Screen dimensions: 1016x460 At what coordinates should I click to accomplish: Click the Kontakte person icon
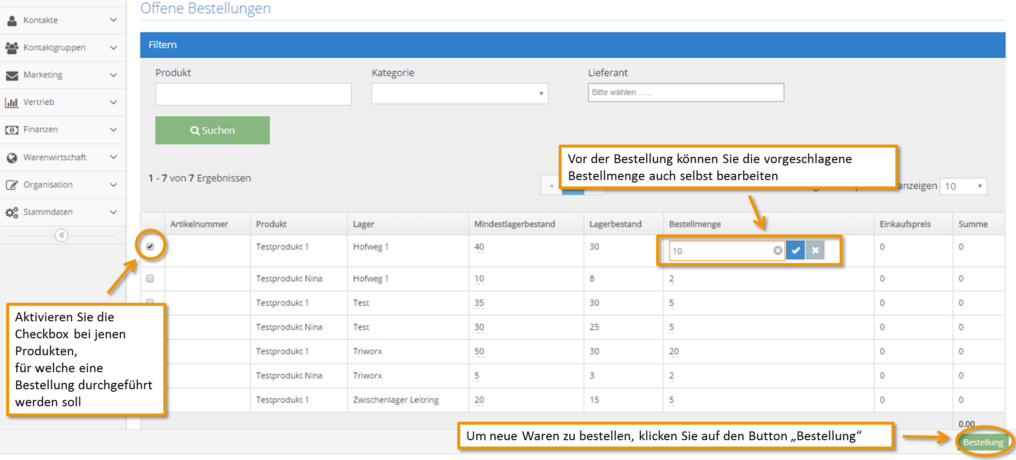[12, 20]
